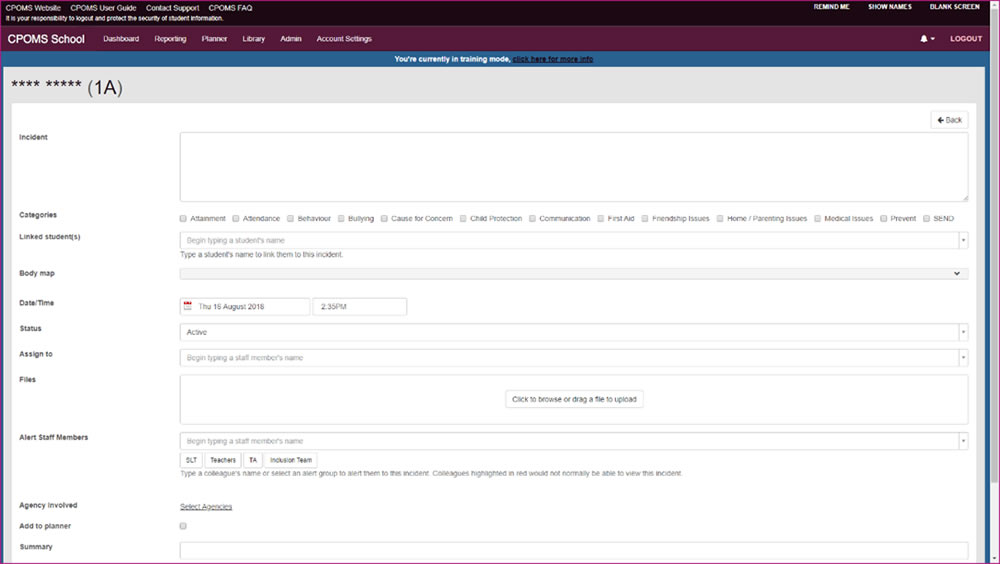Tick the Attendance category checkbox
This screenshot has width=1000, height=564.
coord(235,218)
